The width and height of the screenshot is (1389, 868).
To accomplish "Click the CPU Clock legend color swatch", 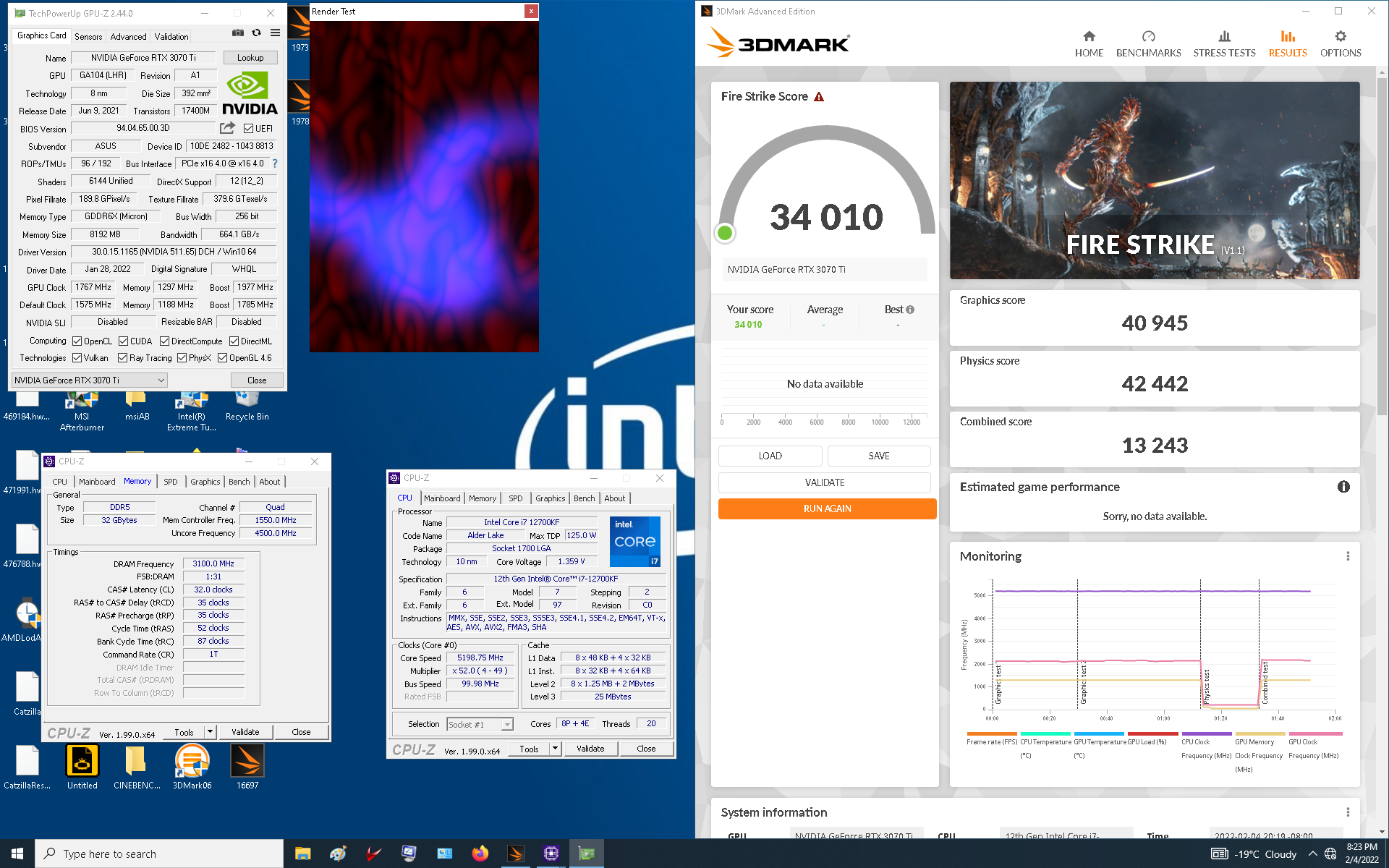I will 1207,733.
